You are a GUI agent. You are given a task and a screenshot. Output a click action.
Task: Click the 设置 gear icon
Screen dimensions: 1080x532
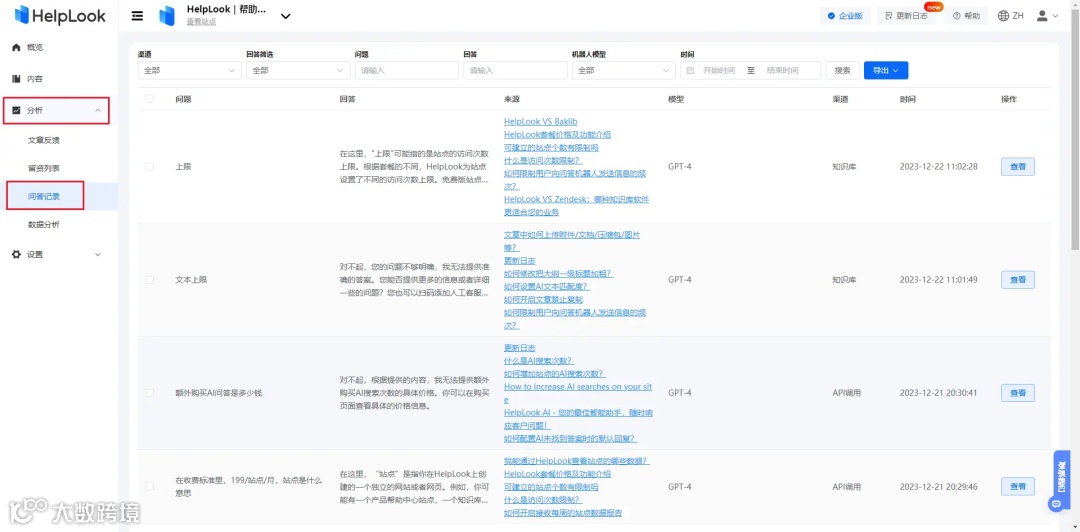point(17,254)
